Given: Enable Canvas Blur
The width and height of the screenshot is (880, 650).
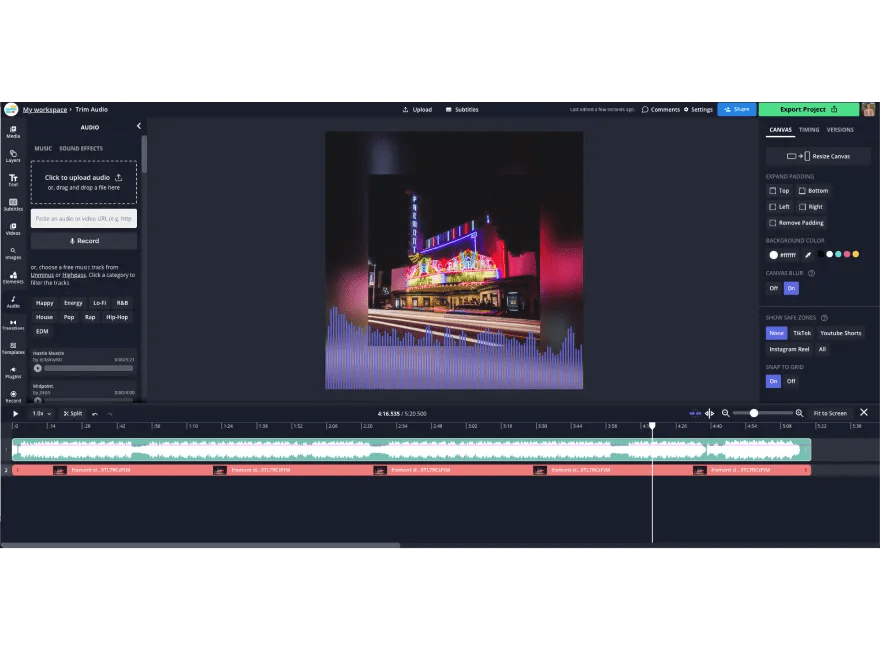Looking at the screenshot, I should pyautogui.click(x=790, y=288).
